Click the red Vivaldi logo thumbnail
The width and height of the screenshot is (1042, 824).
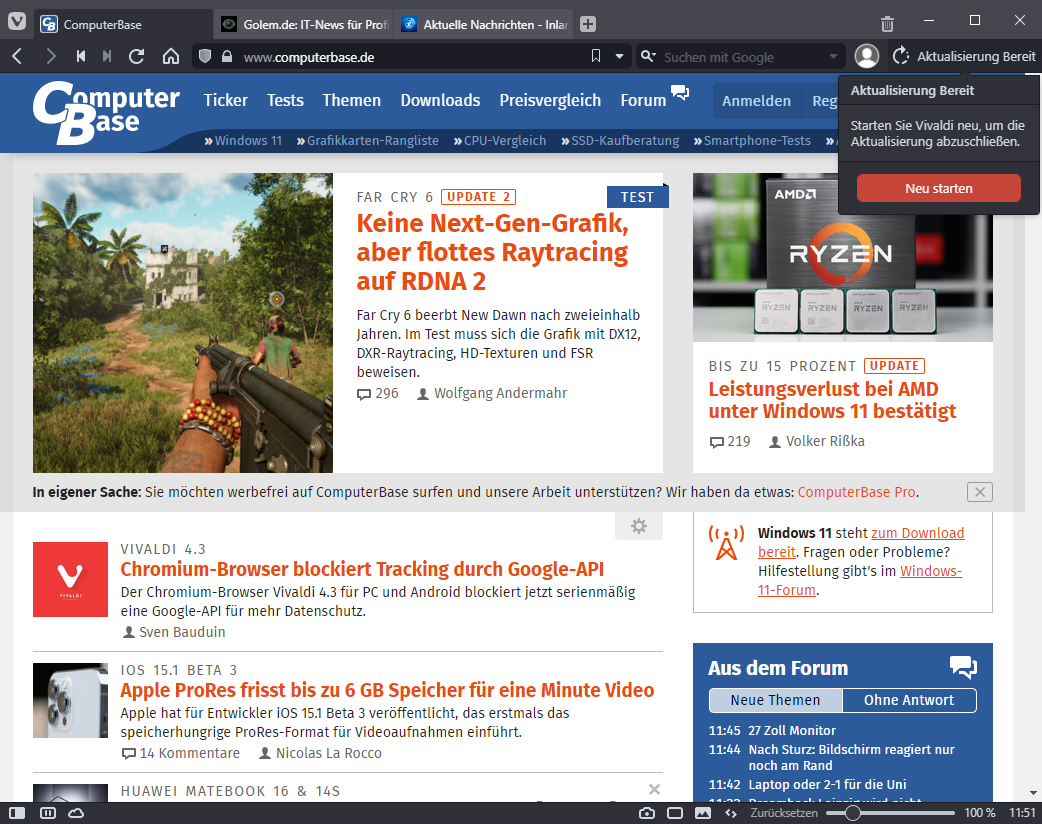click(70, 579)
